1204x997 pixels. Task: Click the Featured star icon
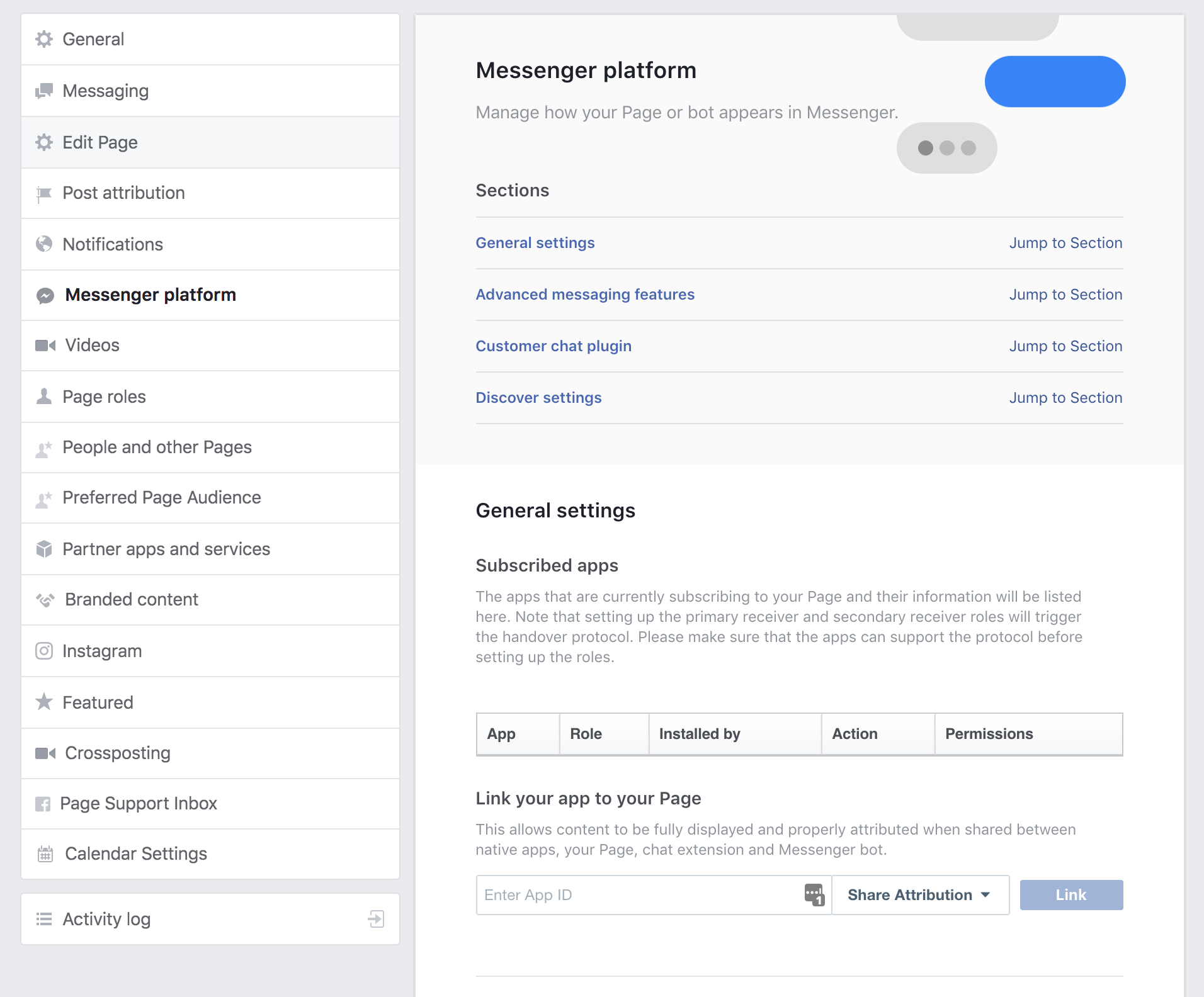click(x=44, y=701)
